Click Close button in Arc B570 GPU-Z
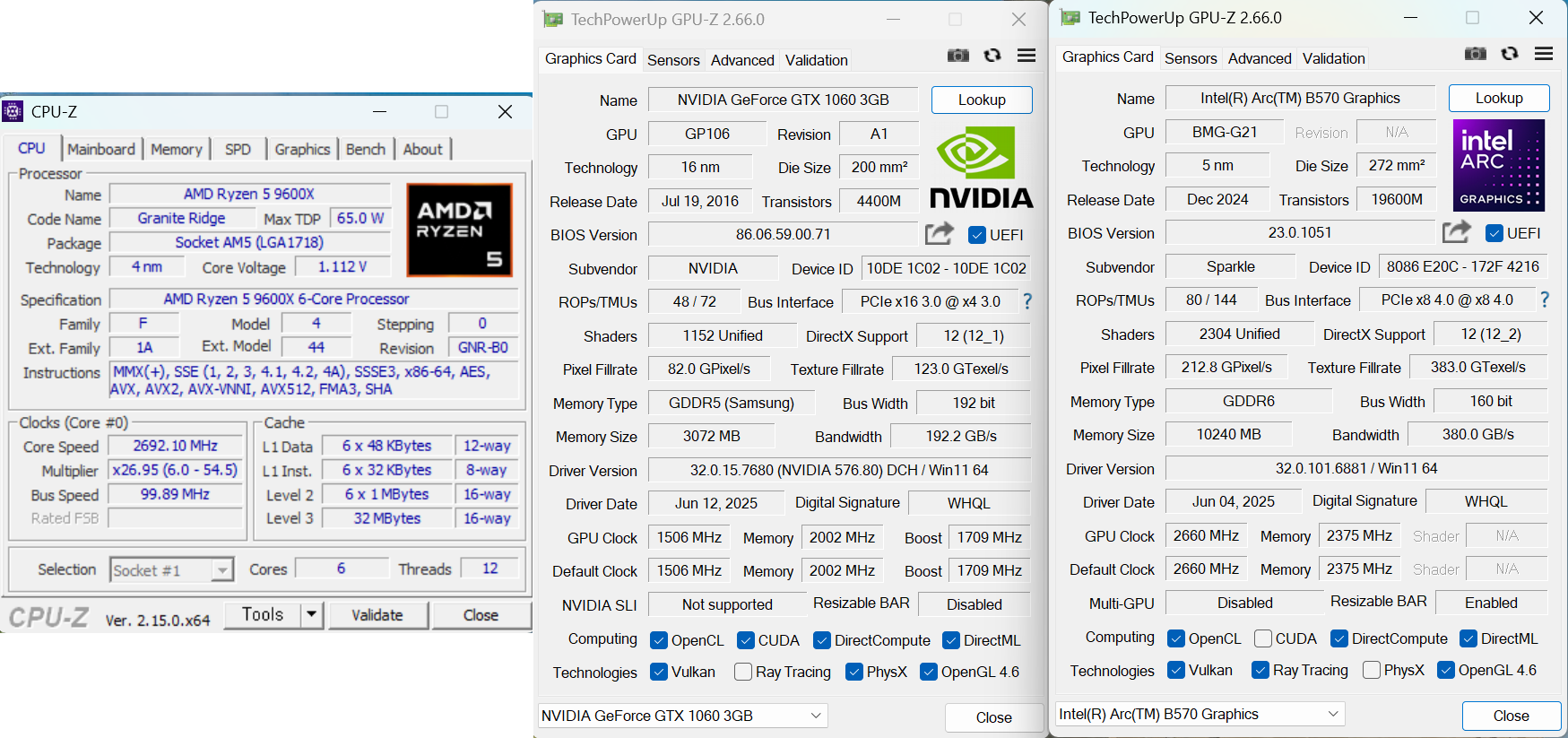 click(x=1511, y=716)
